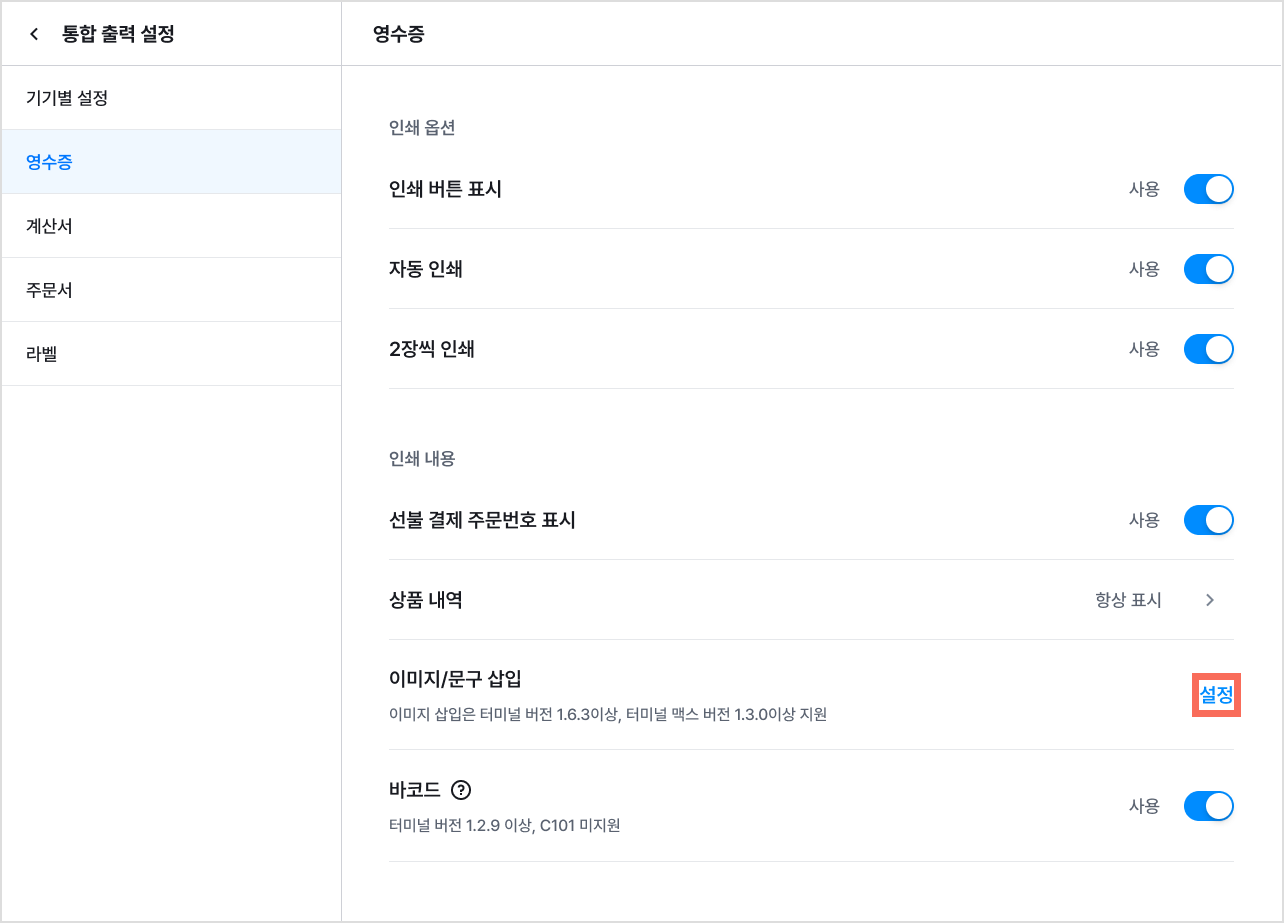This screenshot has width=1284, height=923.
Task: Go to the 계산서 sidebar section
Action: tap(171, 226)
